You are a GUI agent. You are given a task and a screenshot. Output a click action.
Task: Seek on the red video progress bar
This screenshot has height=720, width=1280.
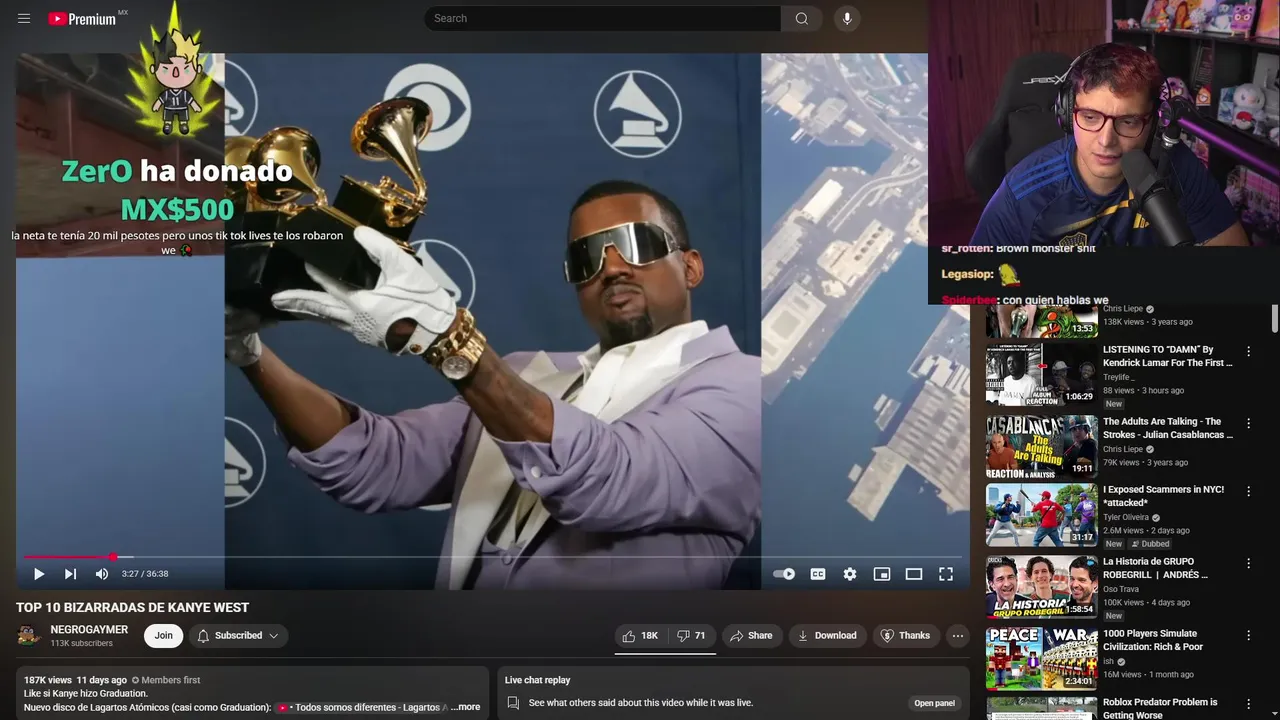point(492,557)
